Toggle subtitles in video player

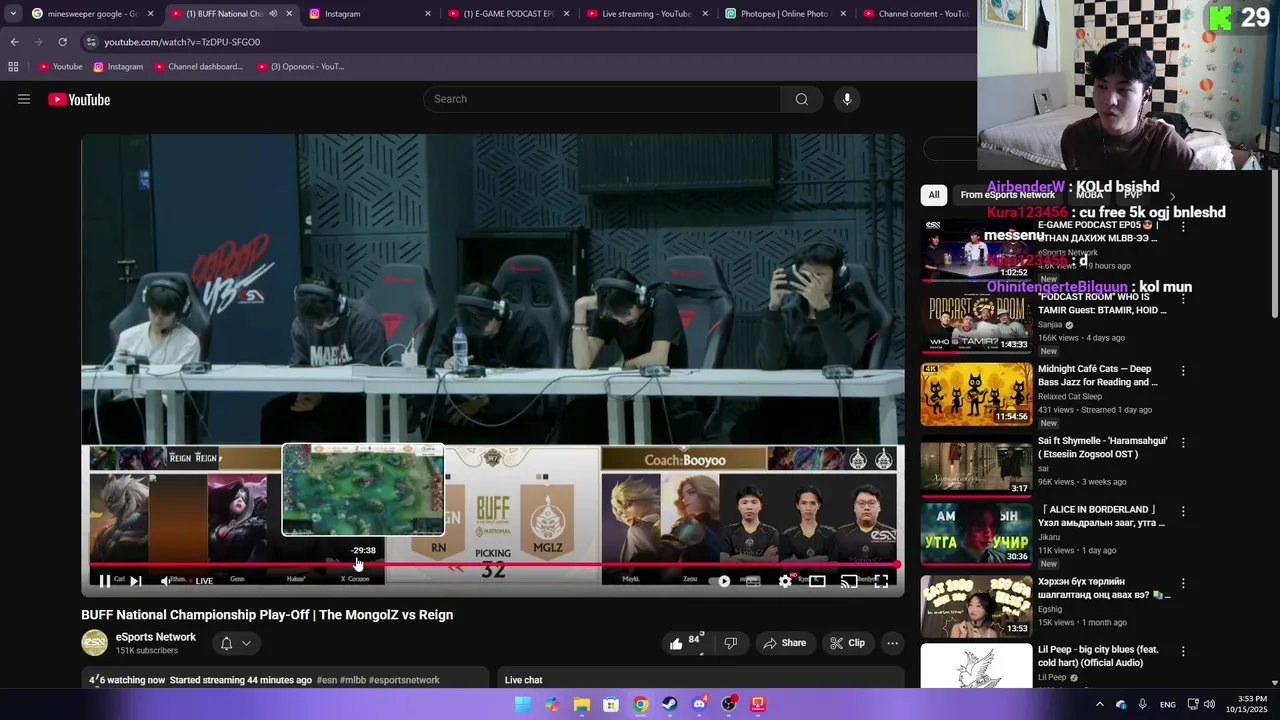pyautogui.click(x=753, y=581)
